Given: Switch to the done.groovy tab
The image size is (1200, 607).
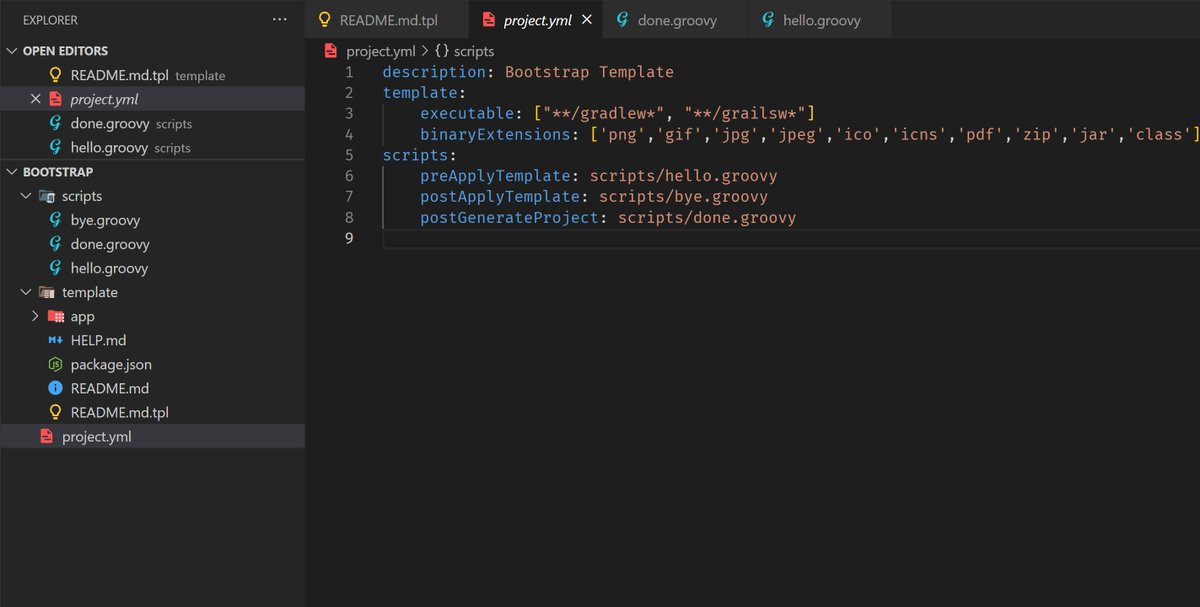Looking at the screenshot, I should [676, 20].
